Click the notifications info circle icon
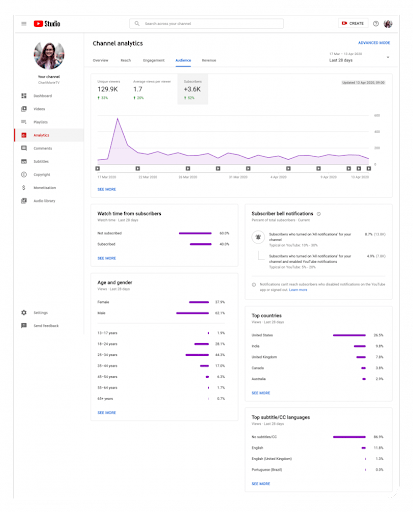 [254, 284]
